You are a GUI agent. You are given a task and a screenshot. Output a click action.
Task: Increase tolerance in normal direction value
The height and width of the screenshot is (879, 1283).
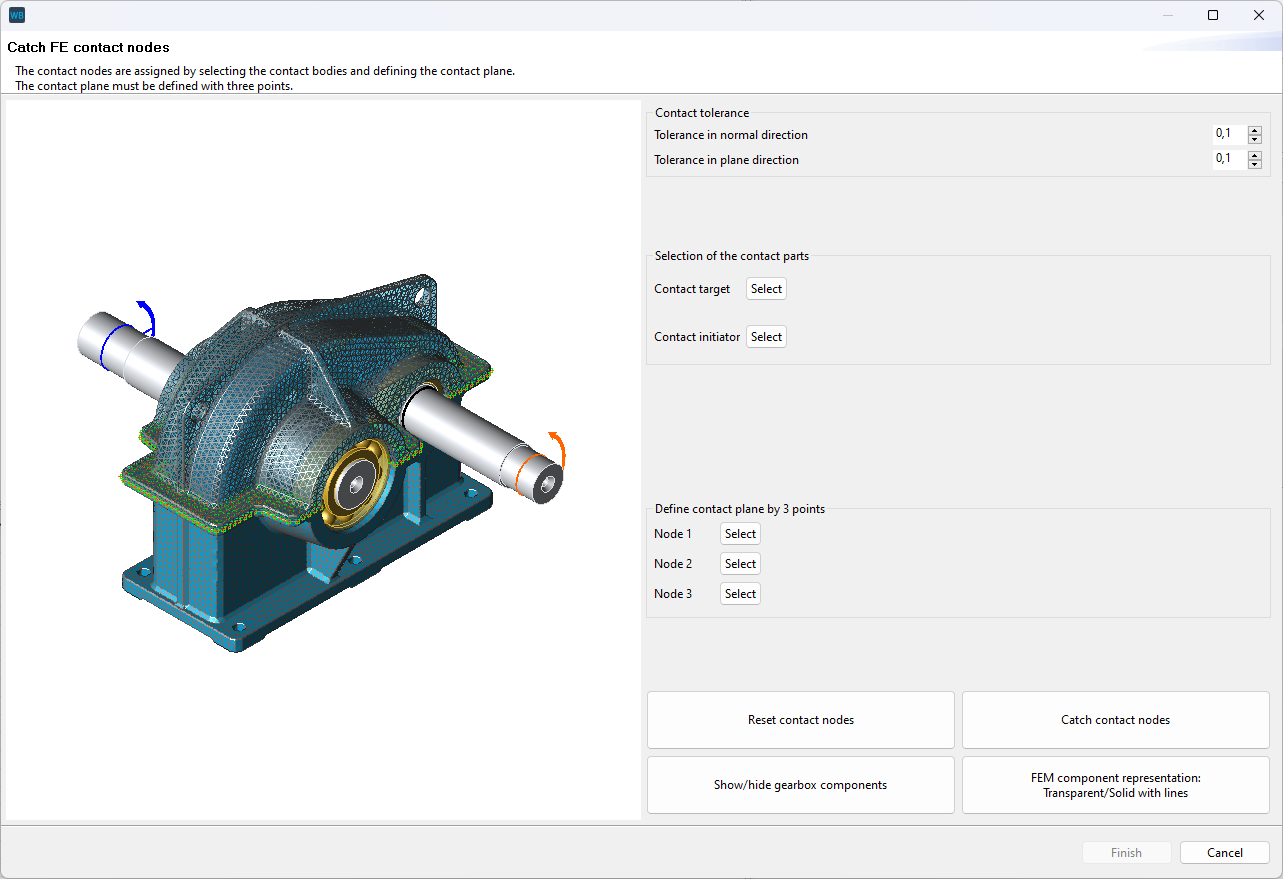[1254, 130]
